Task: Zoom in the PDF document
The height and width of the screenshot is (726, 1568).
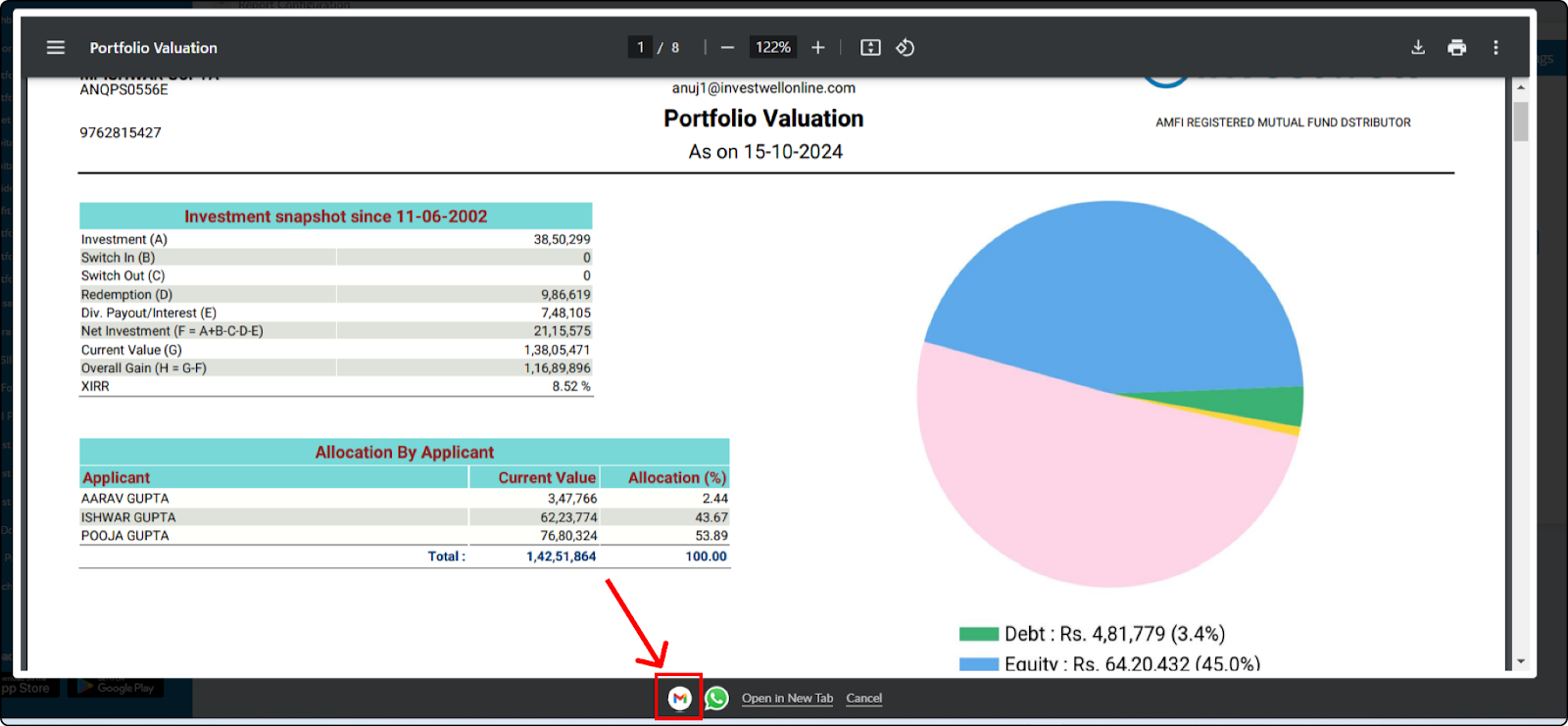Action: click(x=818, y=47)
